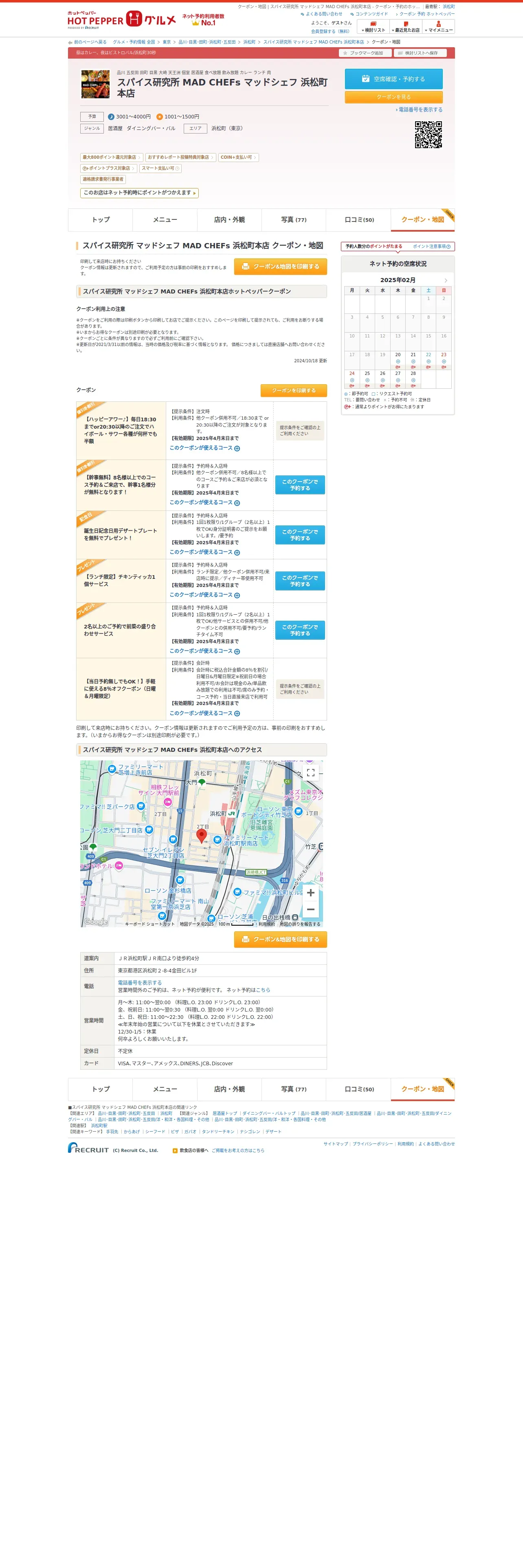523x1568 pixels.
Task: Click よくある問い合わせ header link
Action: (323, 14)
